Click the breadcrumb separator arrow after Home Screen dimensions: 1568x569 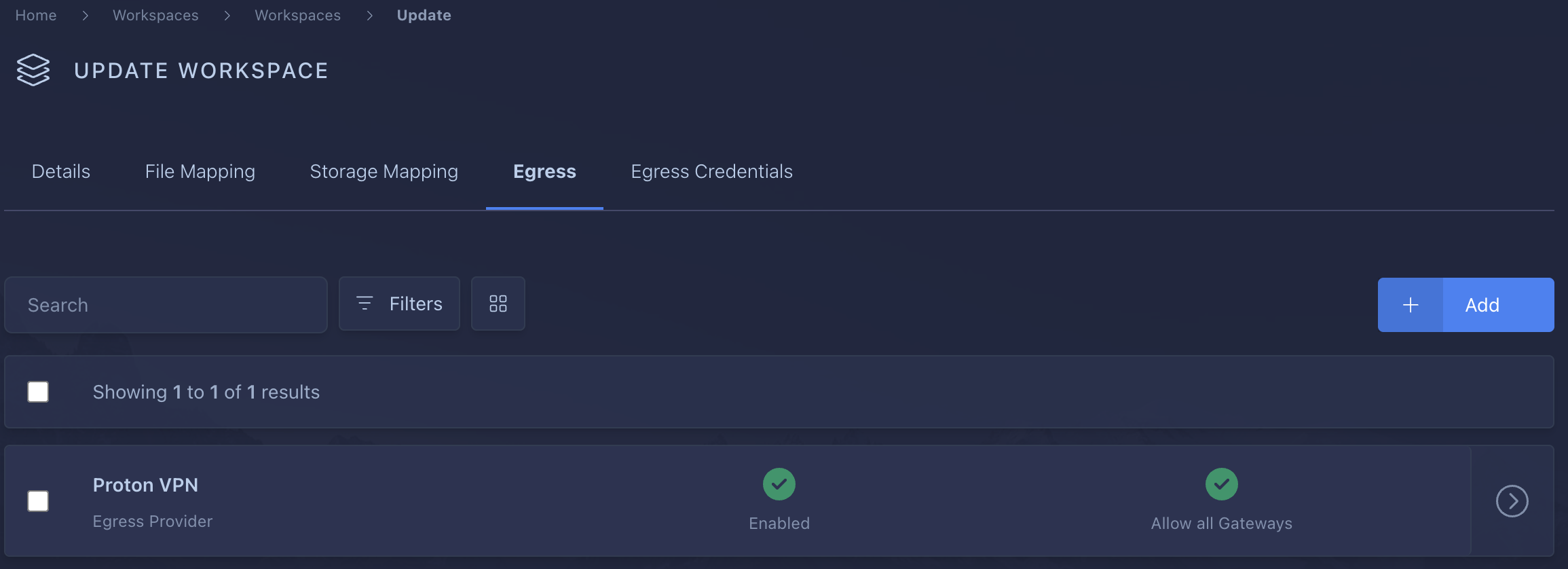tap(84, 15)
